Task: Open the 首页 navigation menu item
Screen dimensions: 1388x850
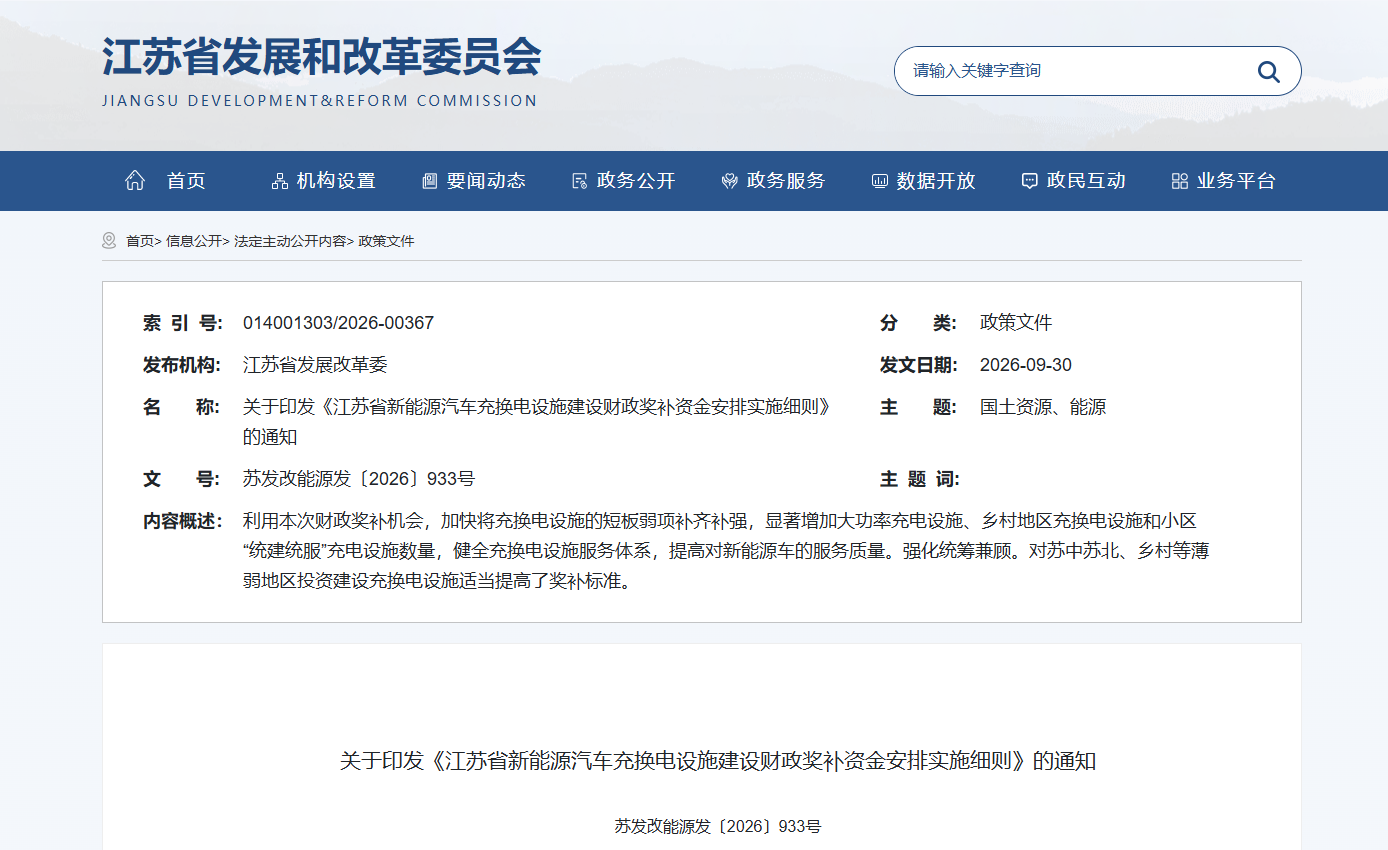Action: [x=186, y=181]
